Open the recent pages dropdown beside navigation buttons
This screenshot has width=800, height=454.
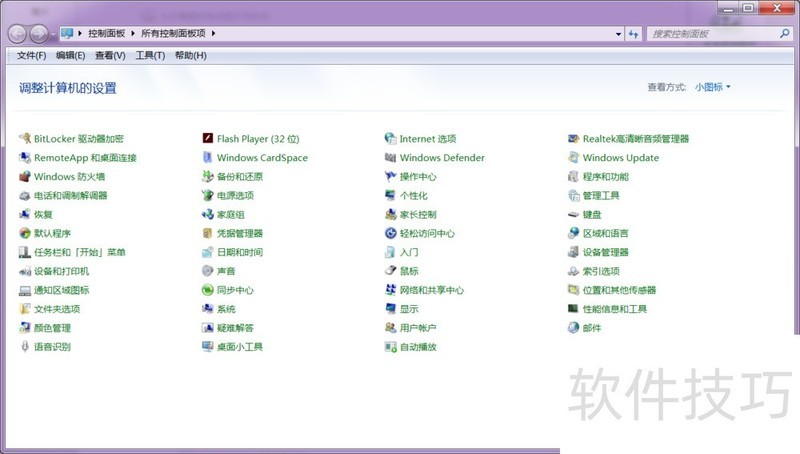(x=53, y=34)
